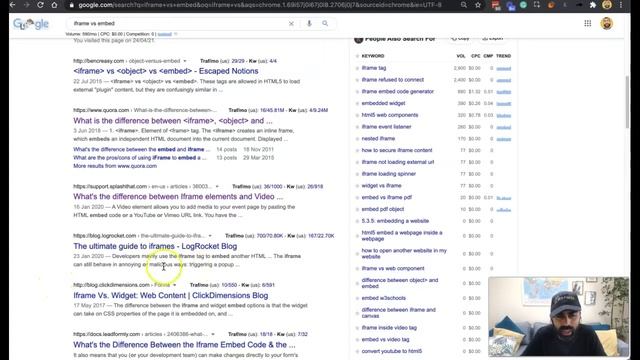
Task: Open keyword 'iframe embed code generator'
Action: coord(398,92)
